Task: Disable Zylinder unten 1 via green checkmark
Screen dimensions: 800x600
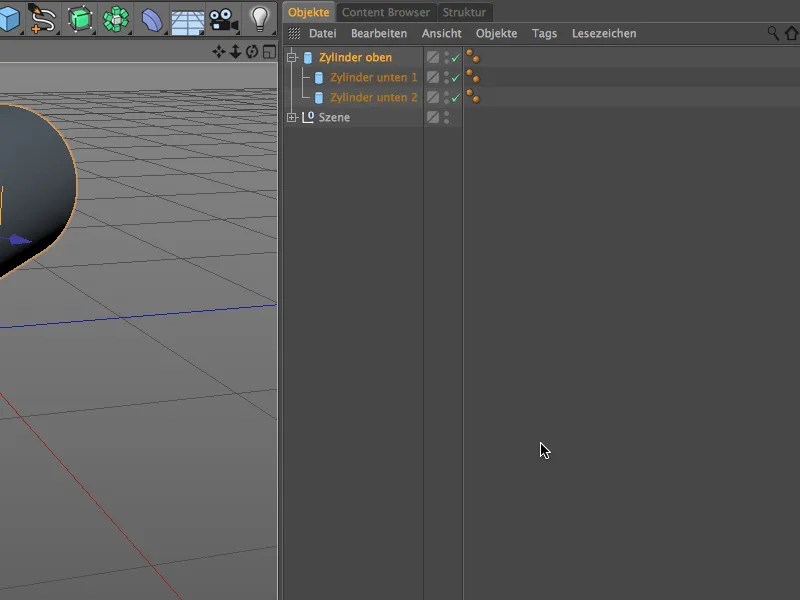Action: tap(456, 78)
